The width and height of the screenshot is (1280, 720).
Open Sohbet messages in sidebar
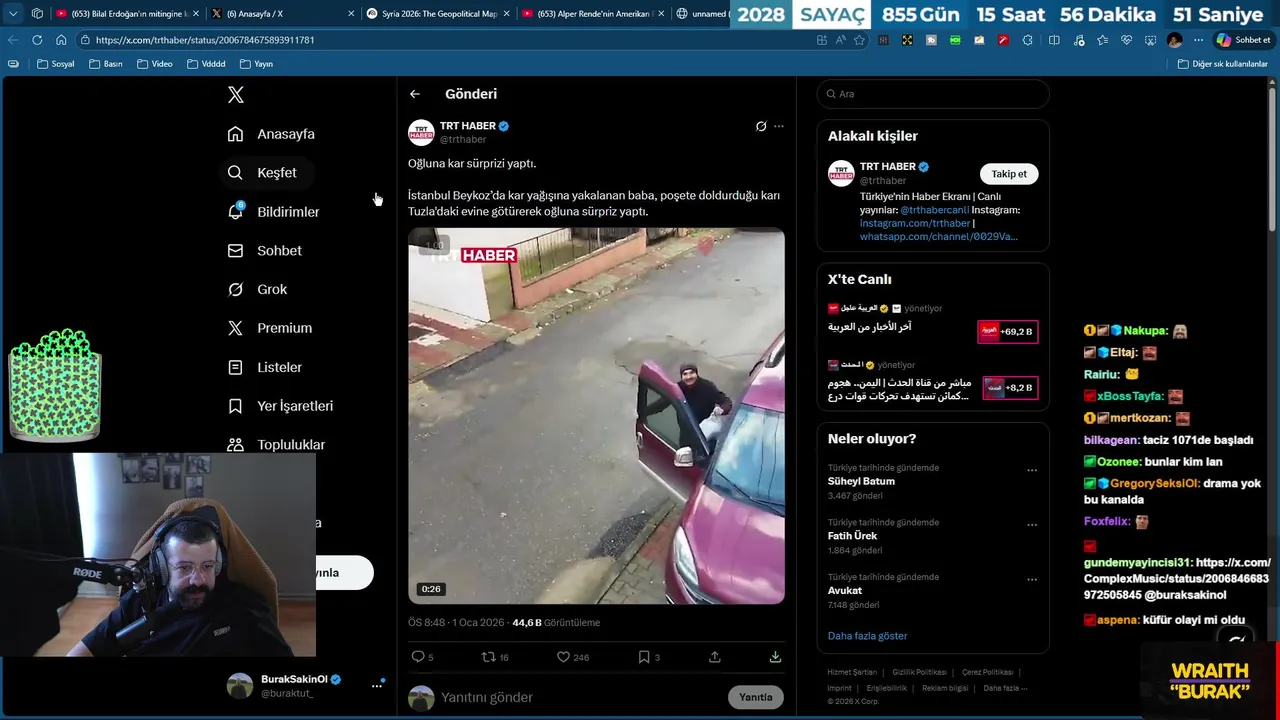tap(264, 251)
